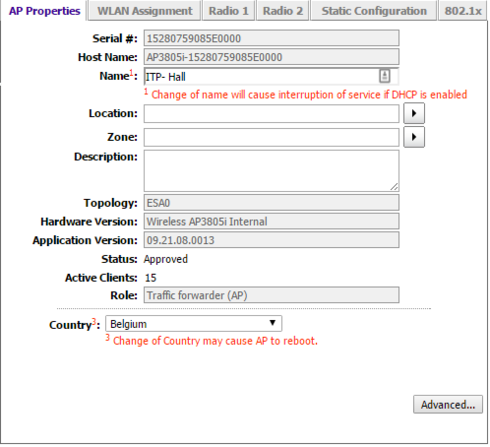Click the Topology field showing ESA0

pyautogui.click(x=271, y=203)
